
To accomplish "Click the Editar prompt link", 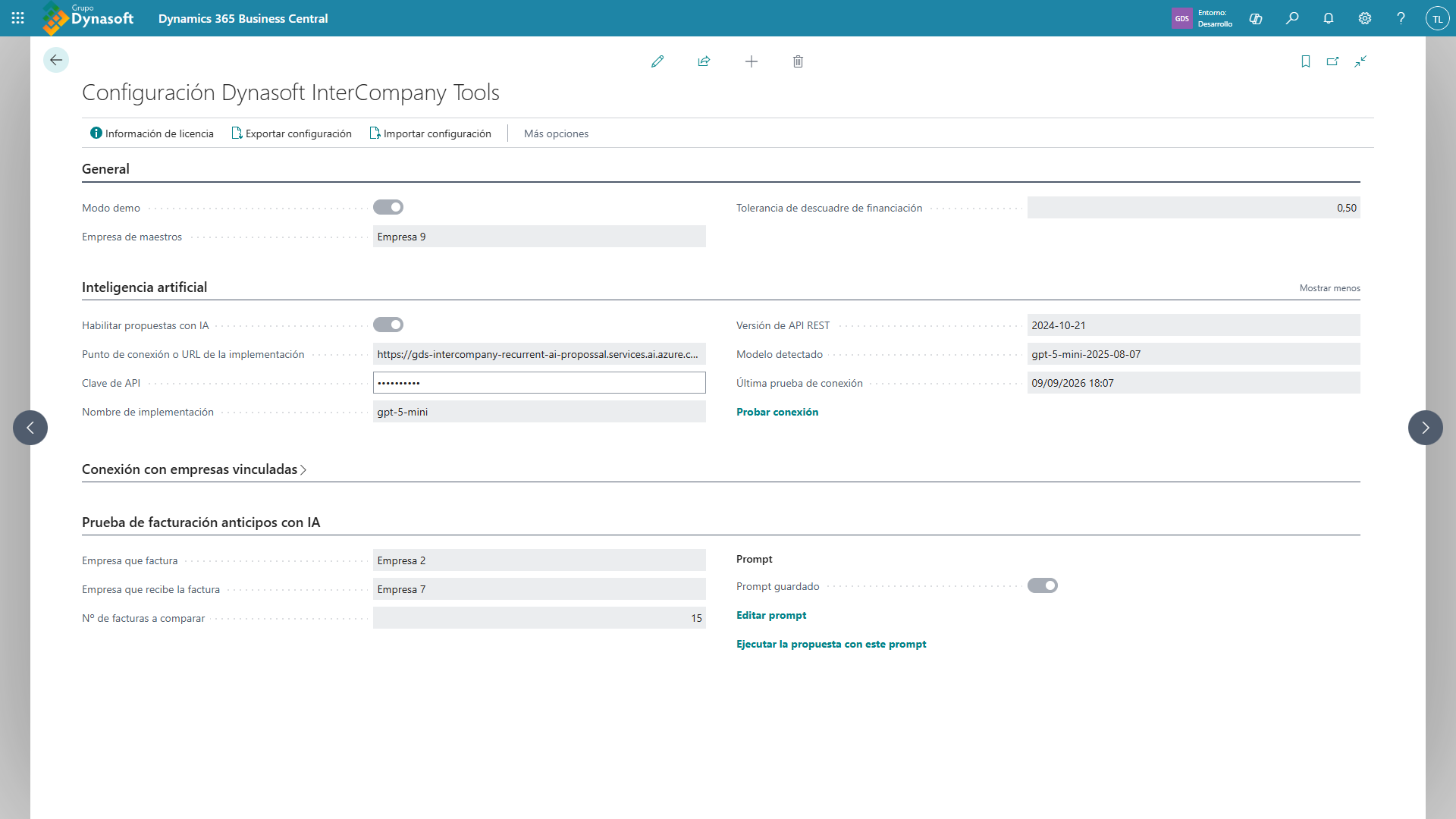I will point(771,615).
